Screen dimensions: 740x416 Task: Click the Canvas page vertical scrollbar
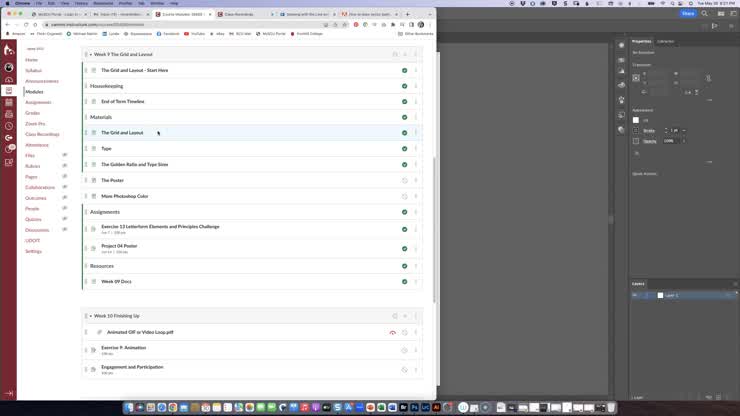(x=434, y=229)
